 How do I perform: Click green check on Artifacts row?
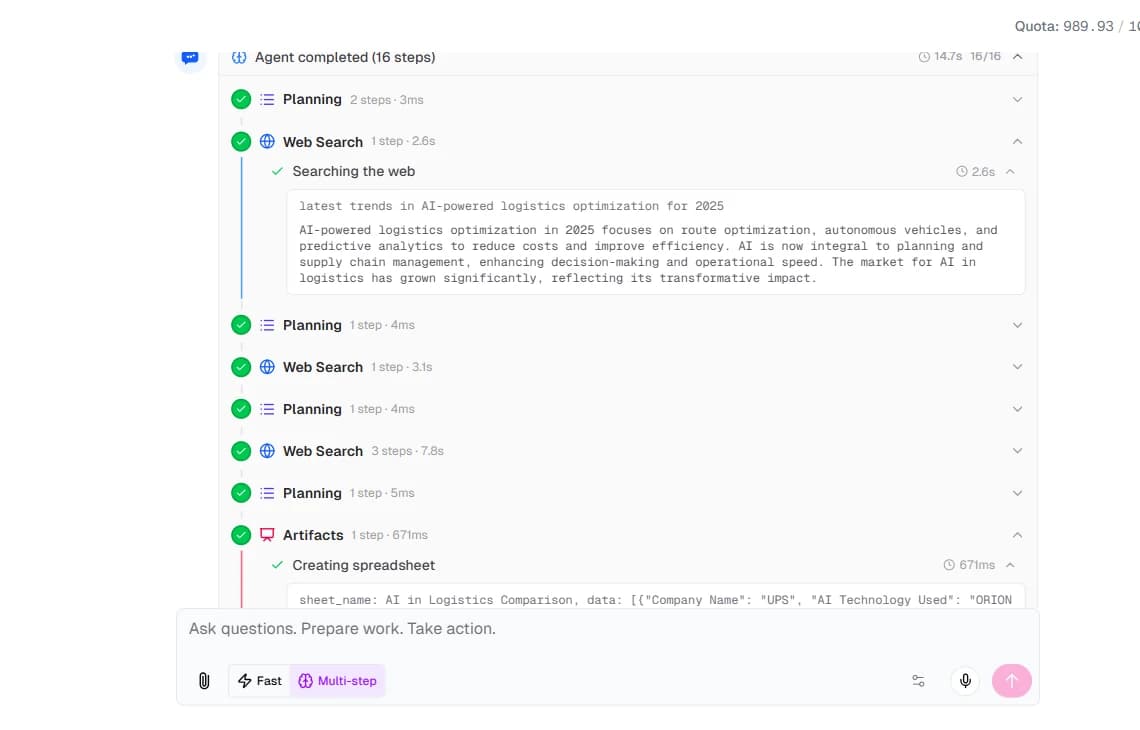(241, 535)
